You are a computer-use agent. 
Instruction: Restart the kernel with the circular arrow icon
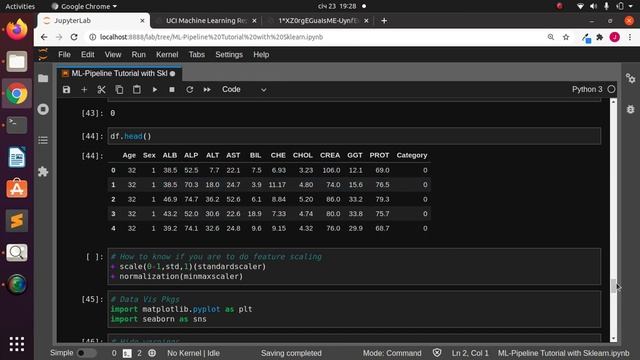189,89
